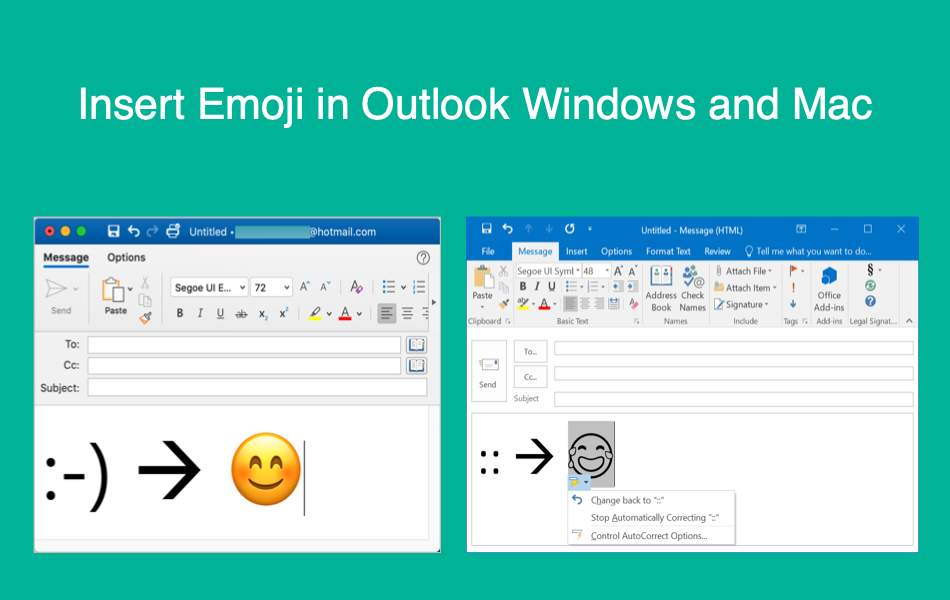Undo via Windows Outlook quick access toolbar
The image size is (950, 600).
pos(508,228)
